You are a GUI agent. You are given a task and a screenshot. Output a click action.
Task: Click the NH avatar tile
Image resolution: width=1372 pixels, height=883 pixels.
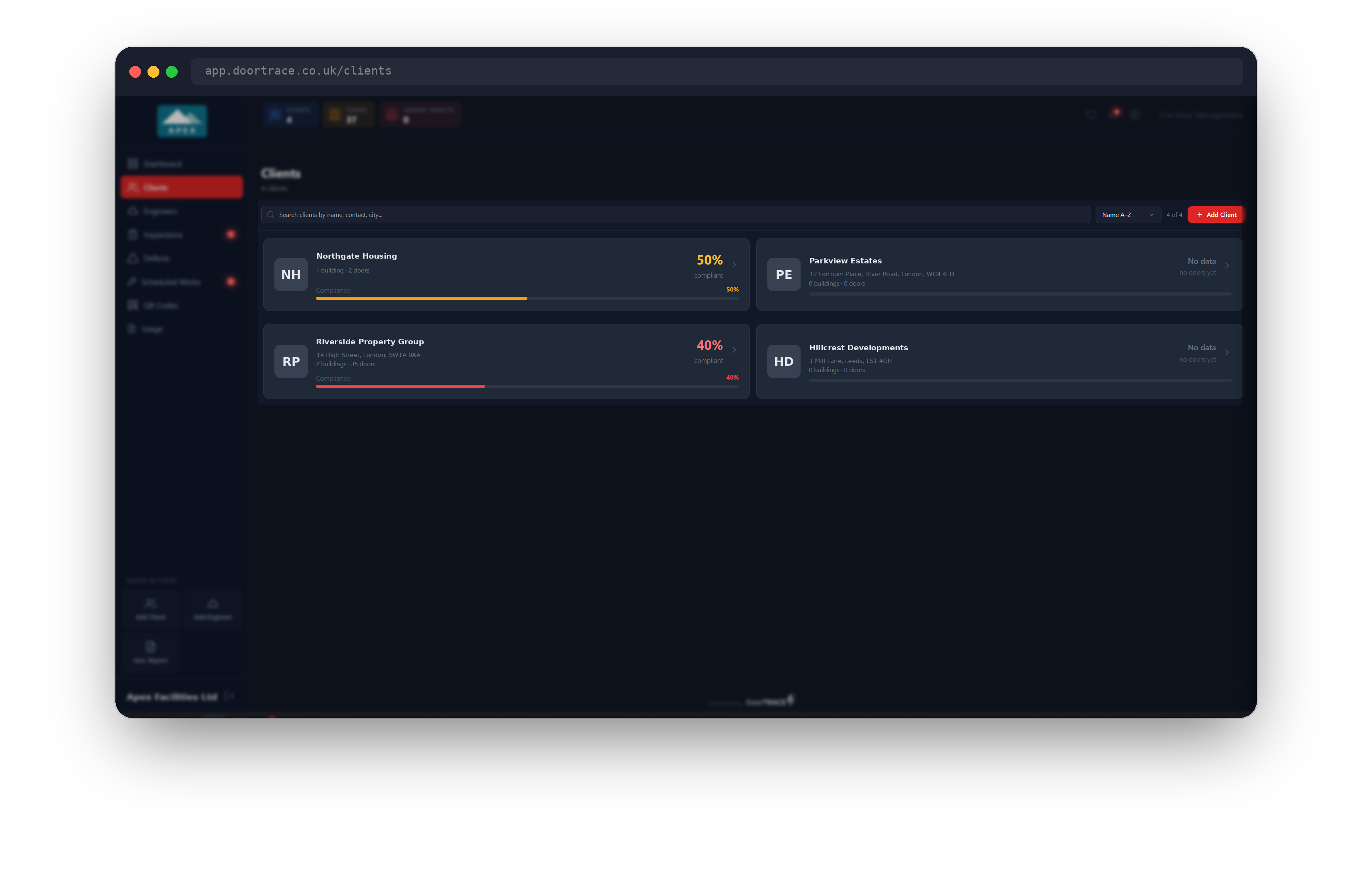point(291,274)
